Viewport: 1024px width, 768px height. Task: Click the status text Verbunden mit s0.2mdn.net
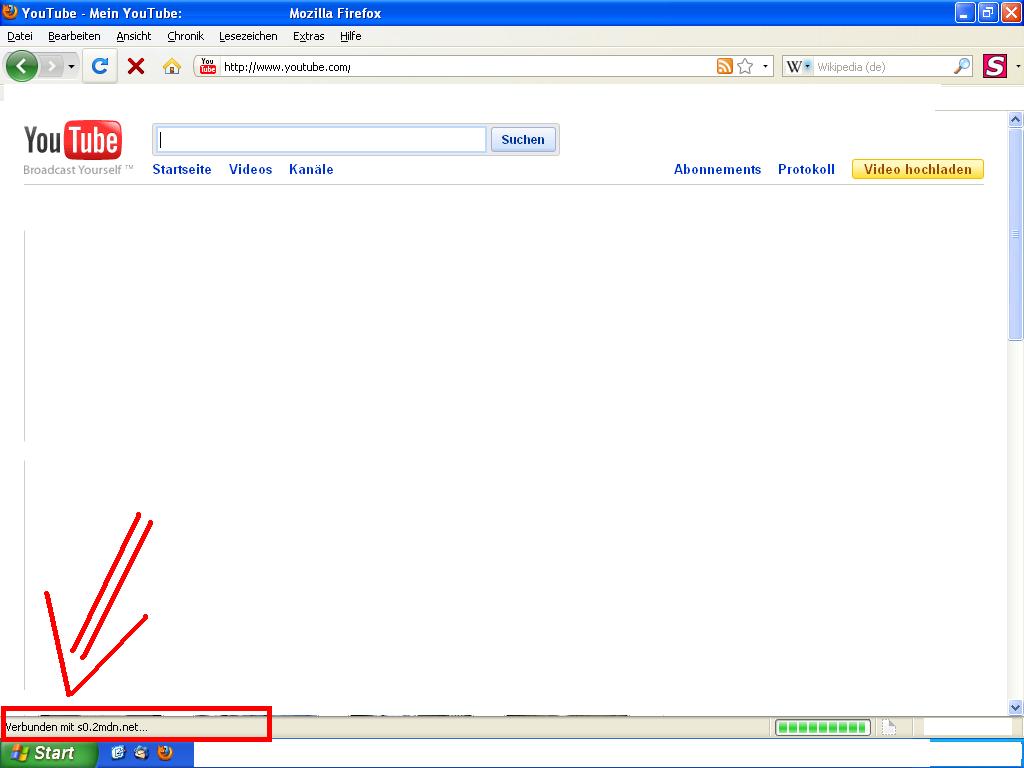click(x=76, y=727)
